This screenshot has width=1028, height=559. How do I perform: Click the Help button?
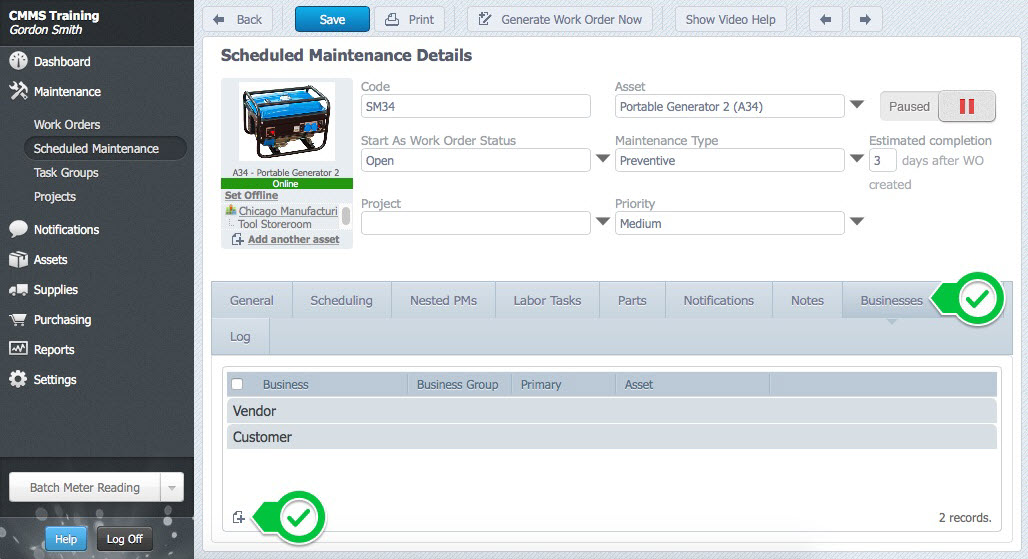(66, 539)
